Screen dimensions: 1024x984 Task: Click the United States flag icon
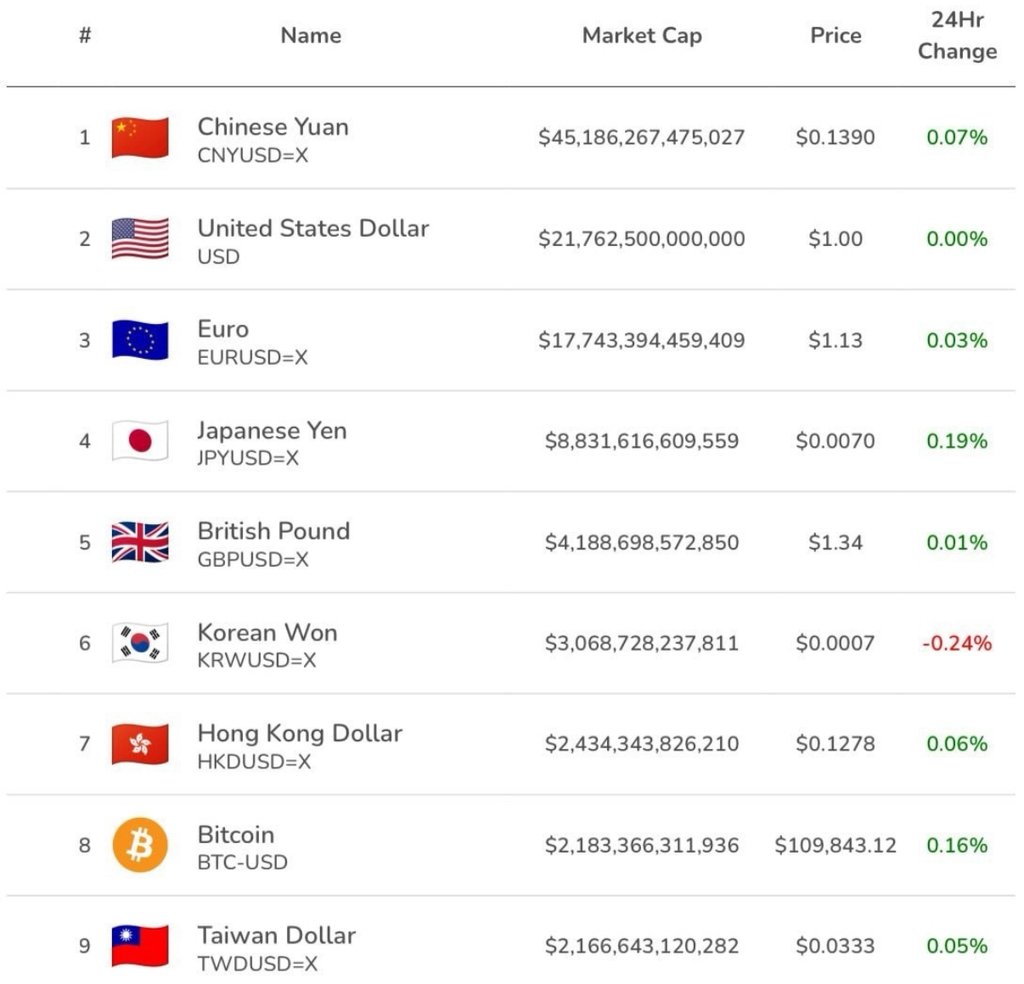[x=140, y=238]
